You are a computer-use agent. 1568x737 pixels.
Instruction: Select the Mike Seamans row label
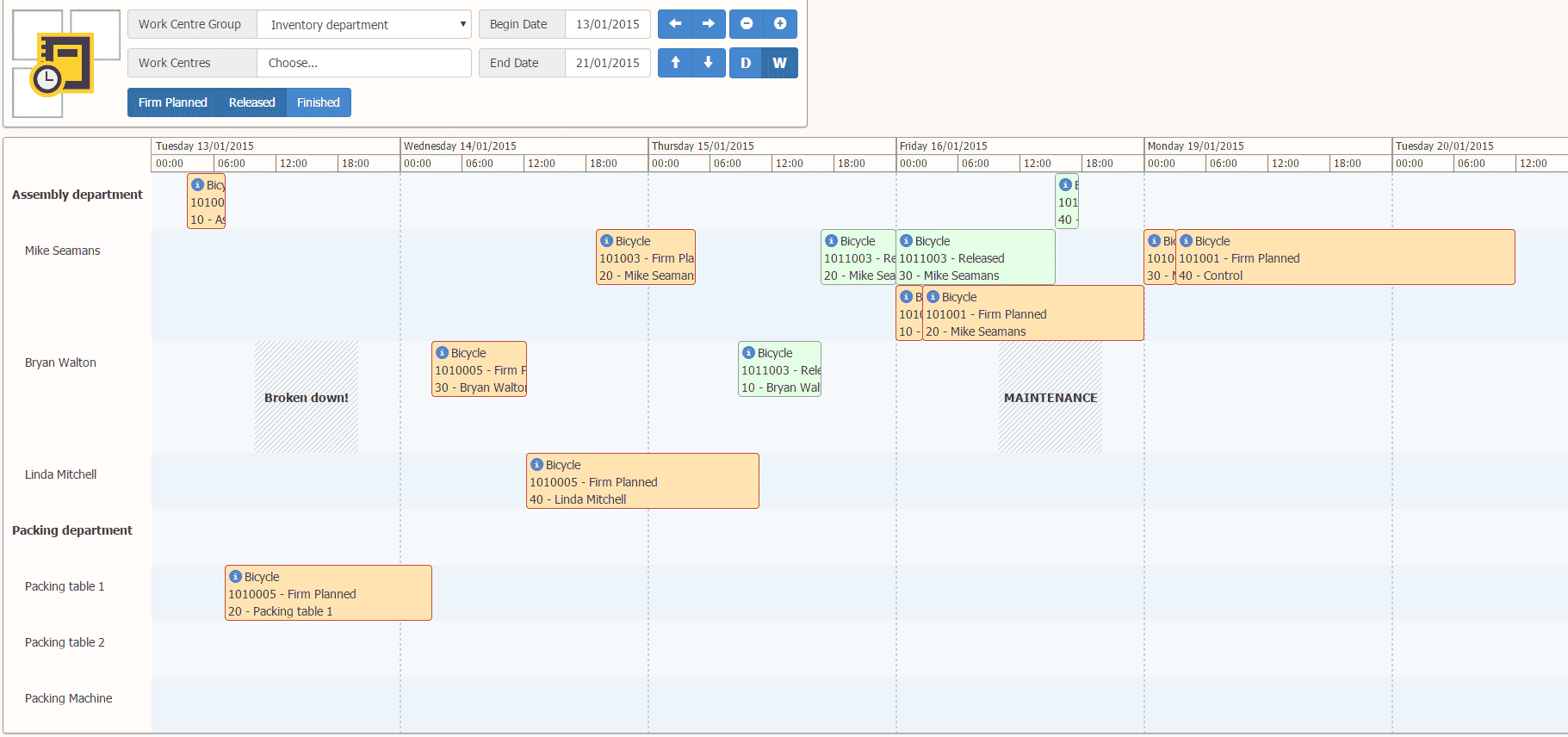pos(63,251)
